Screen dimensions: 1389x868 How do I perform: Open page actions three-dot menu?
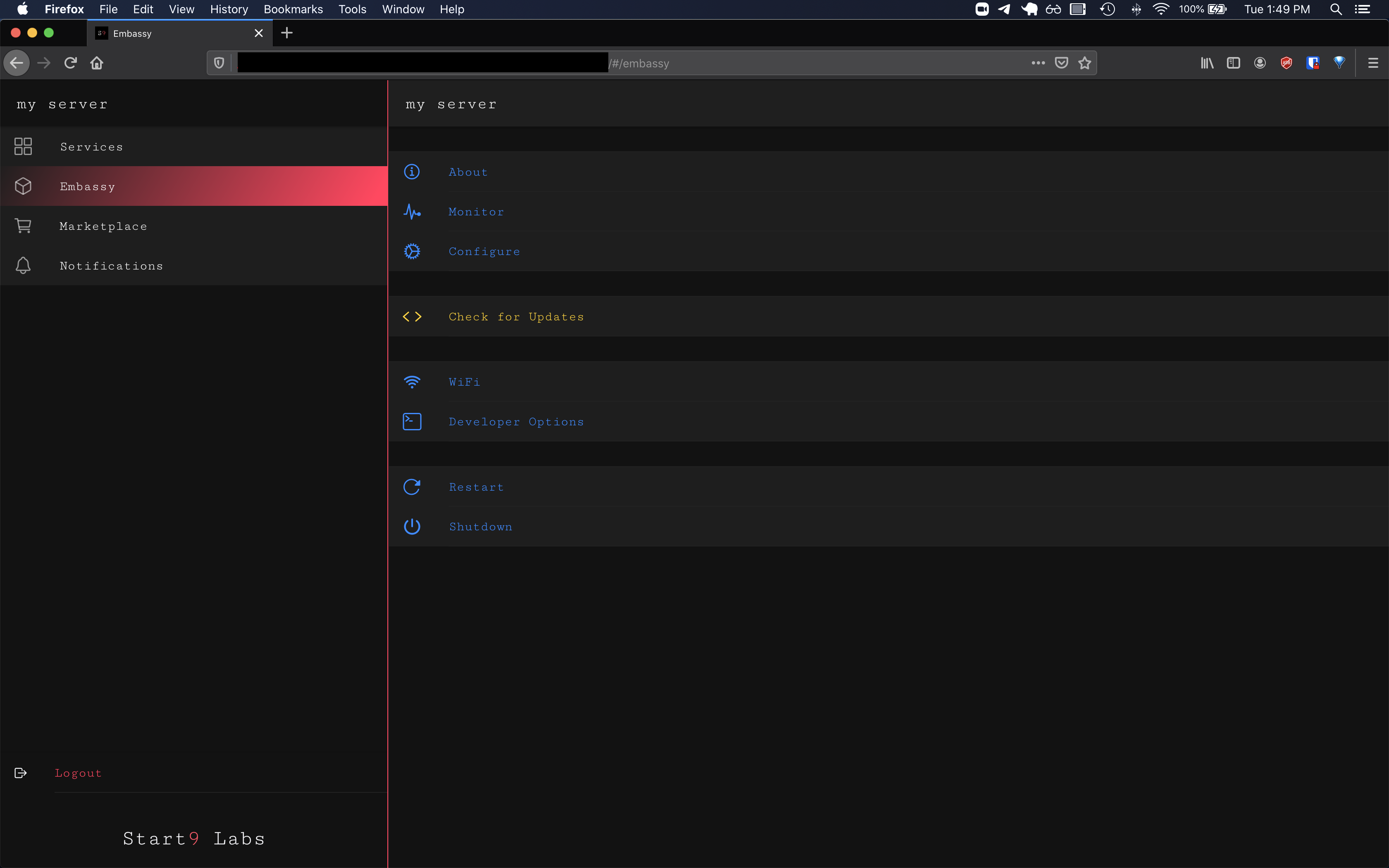pos(1038,63)
